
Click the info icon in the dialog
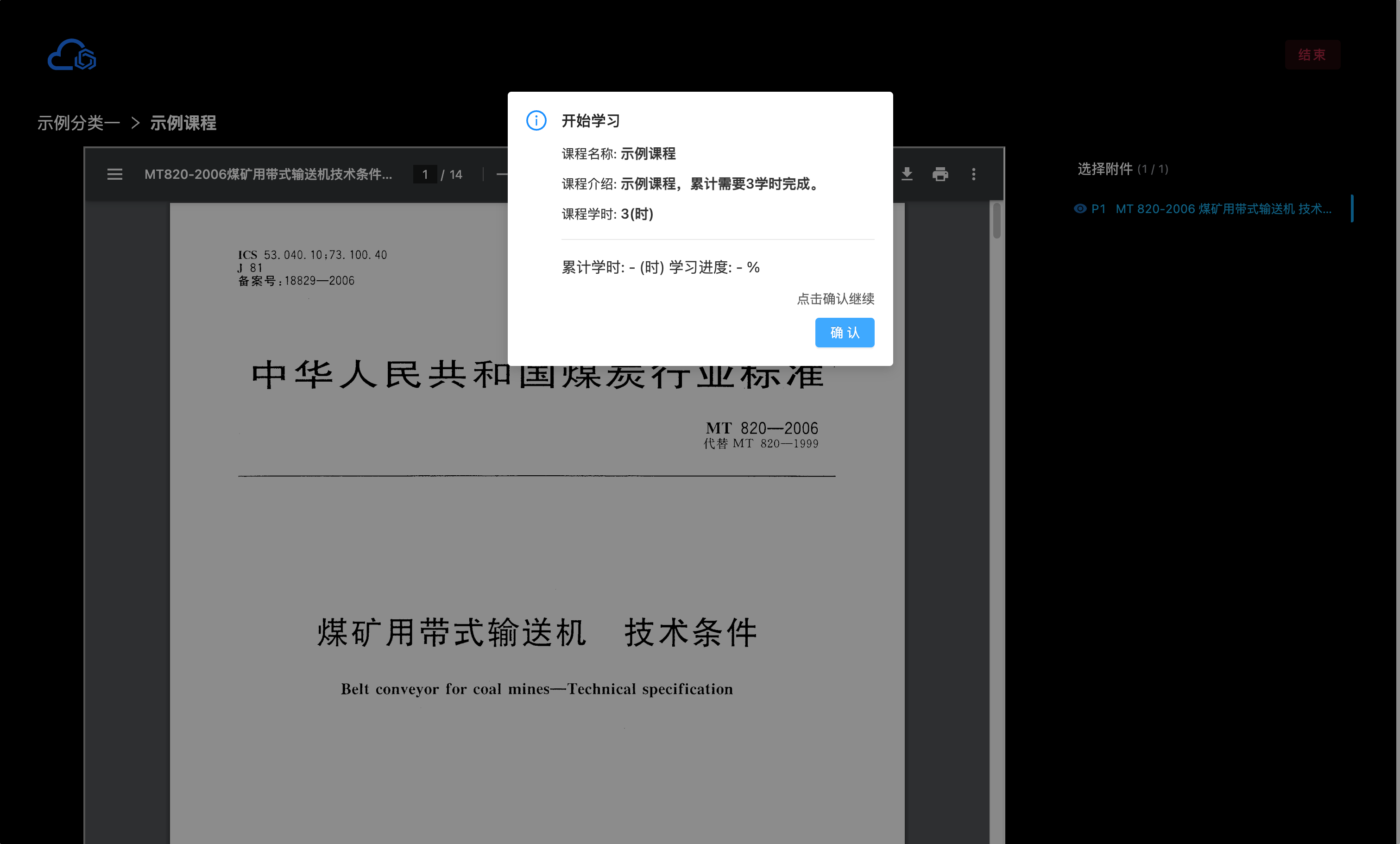point(536,120)
